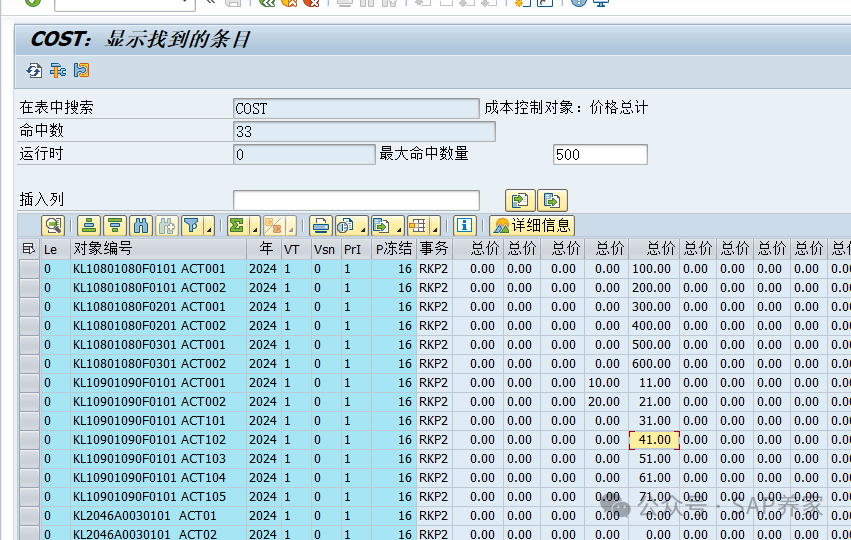Click the Choose Layout grid icon

click(x=418, y=226)
